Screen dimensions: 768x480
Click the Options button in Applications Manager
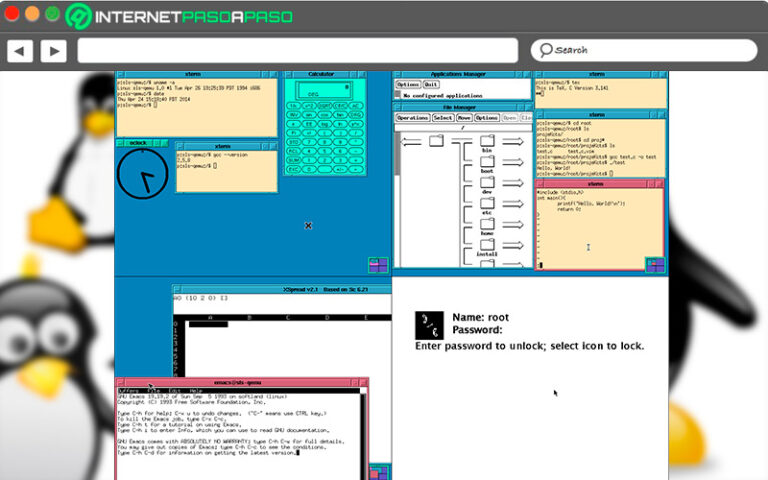point(407,85)
